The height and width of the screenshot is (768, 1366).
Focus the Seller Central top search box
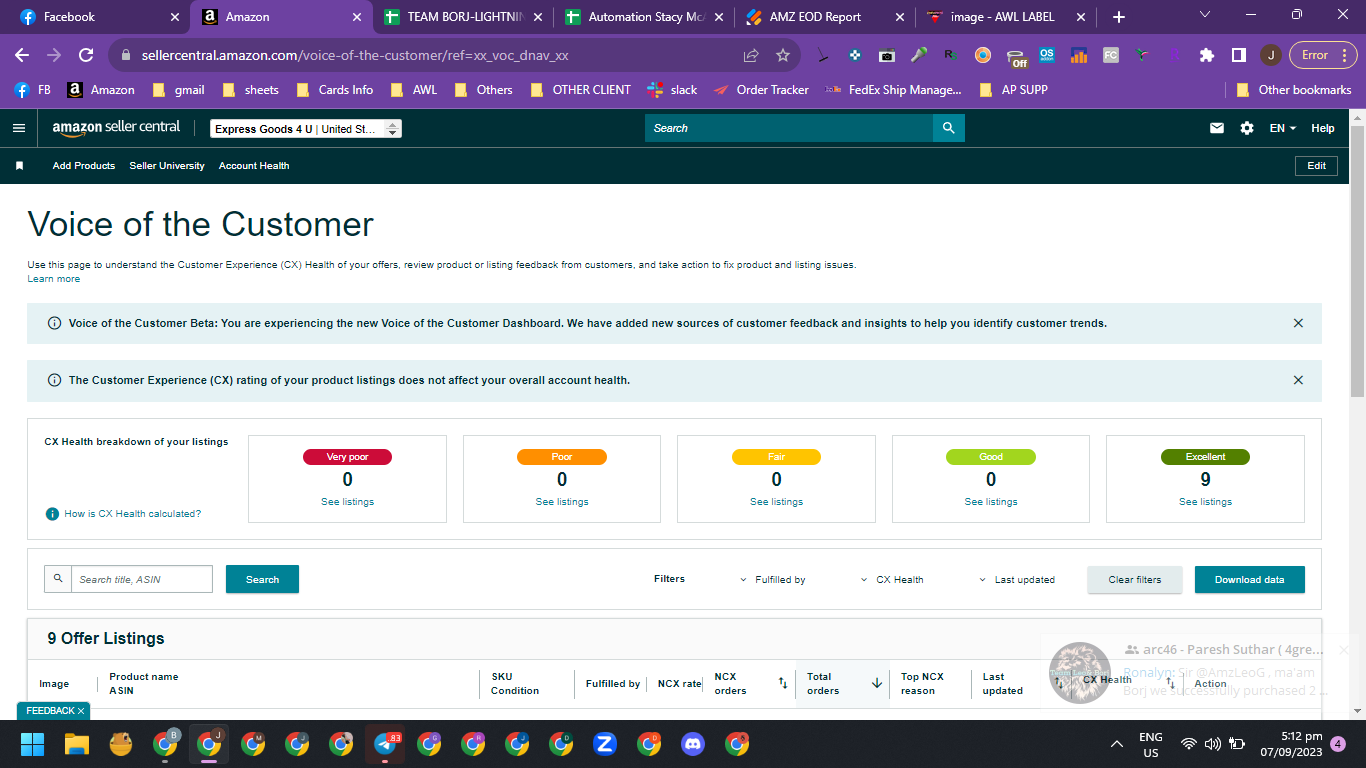coord(789,128)
